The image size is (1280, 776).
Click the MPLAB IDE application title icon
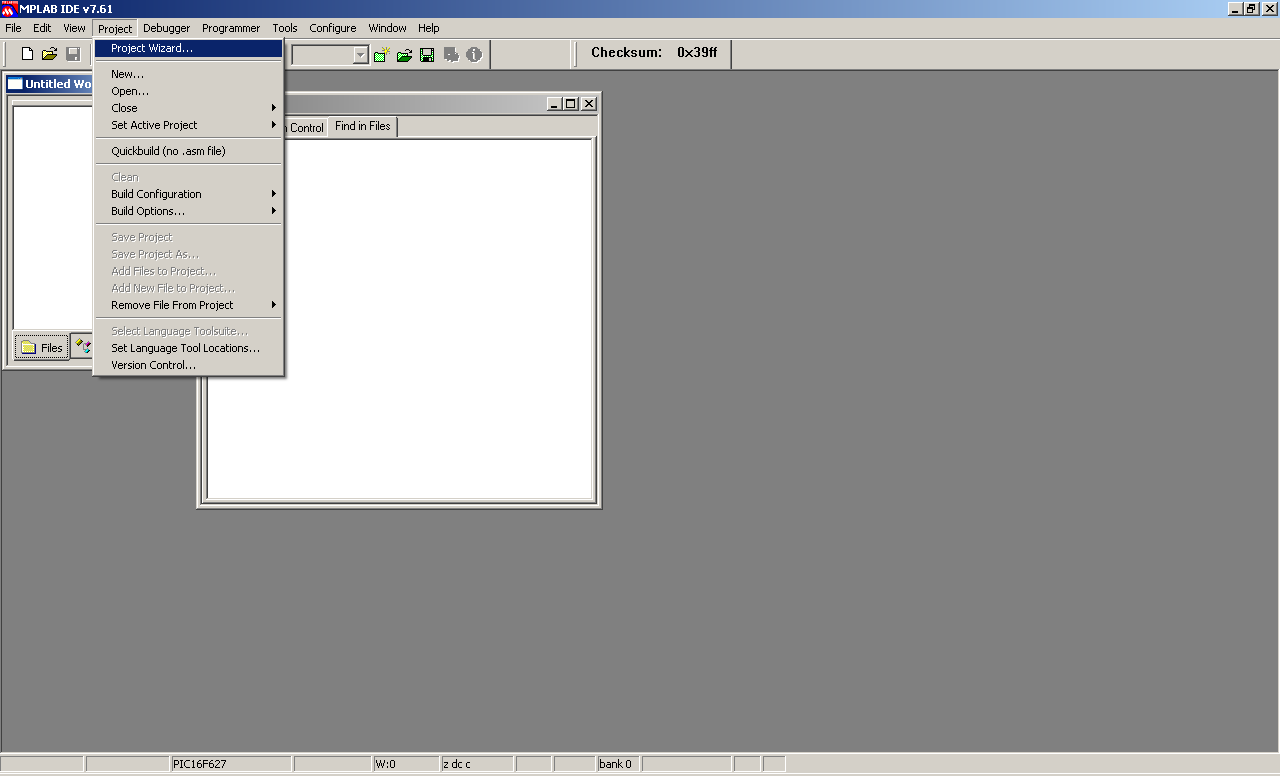tap(9, 9)
